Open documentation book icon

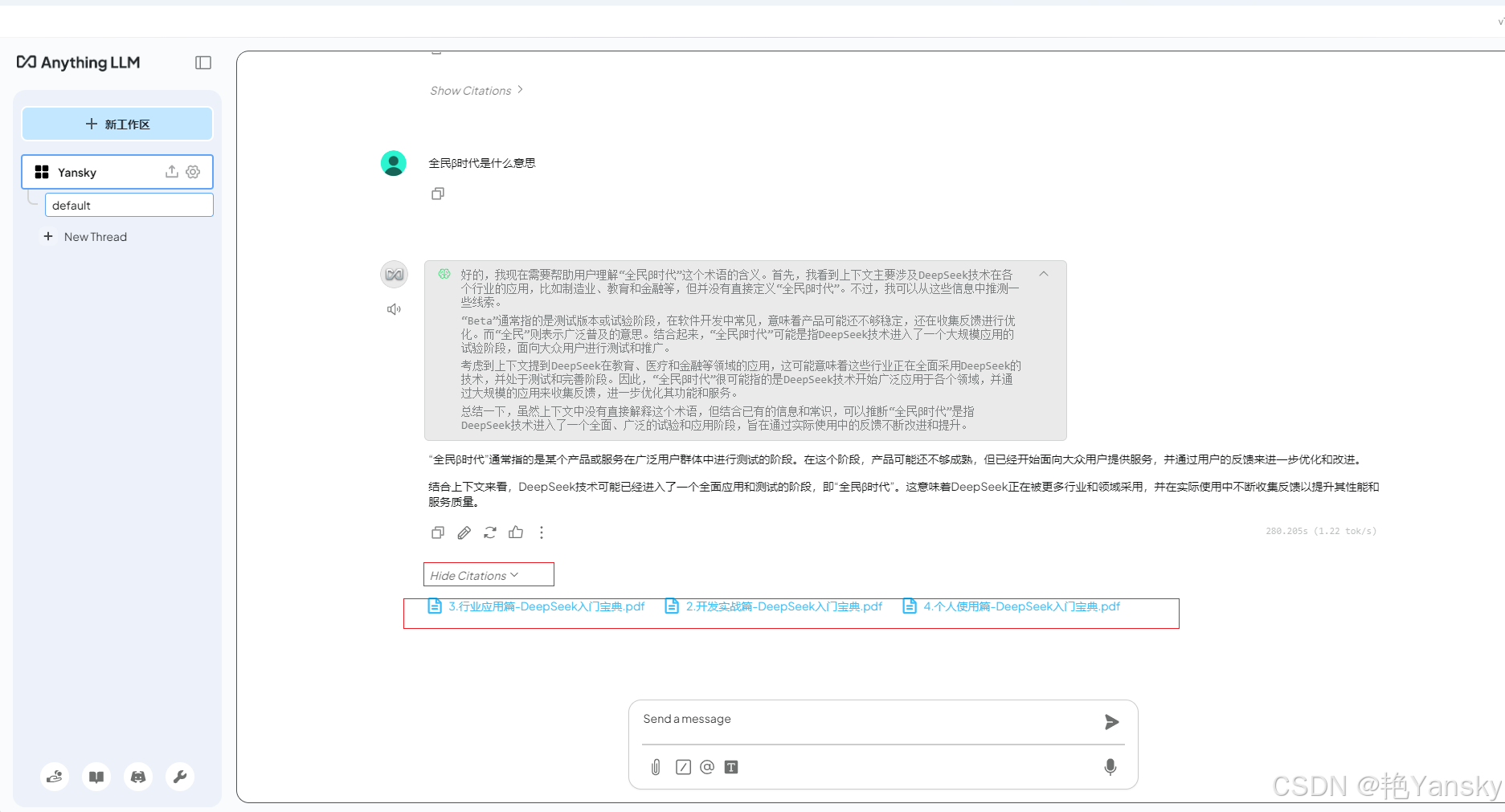[x=96, y=777]
